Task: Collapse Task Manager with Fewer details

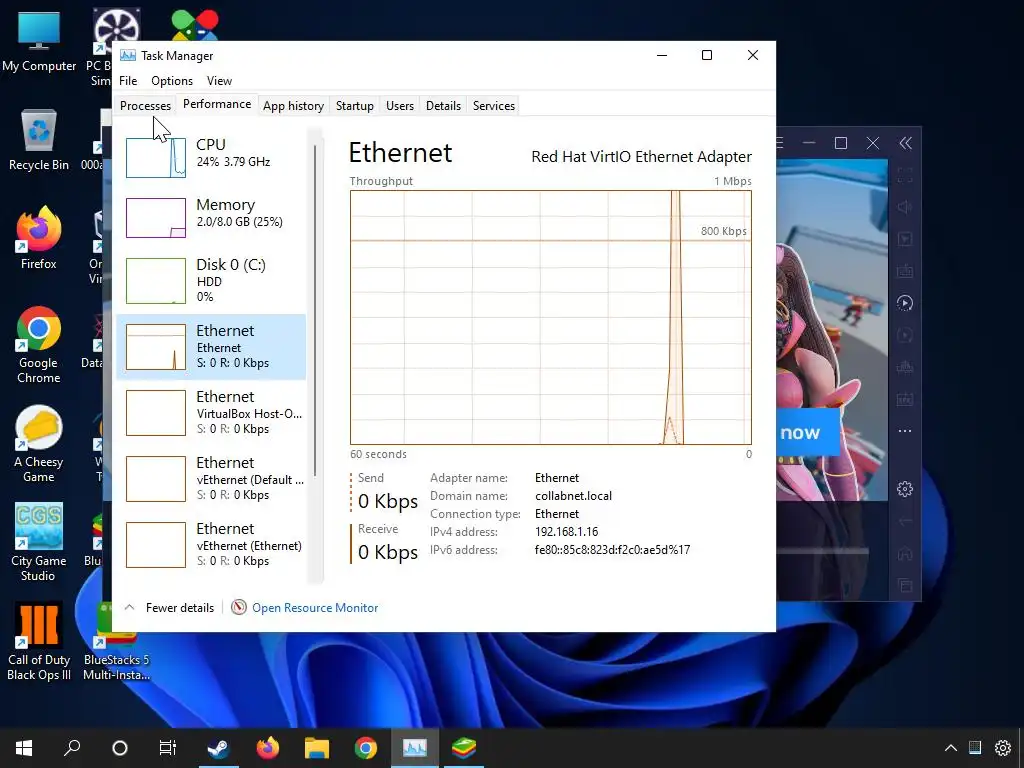Action: point(169,607)
